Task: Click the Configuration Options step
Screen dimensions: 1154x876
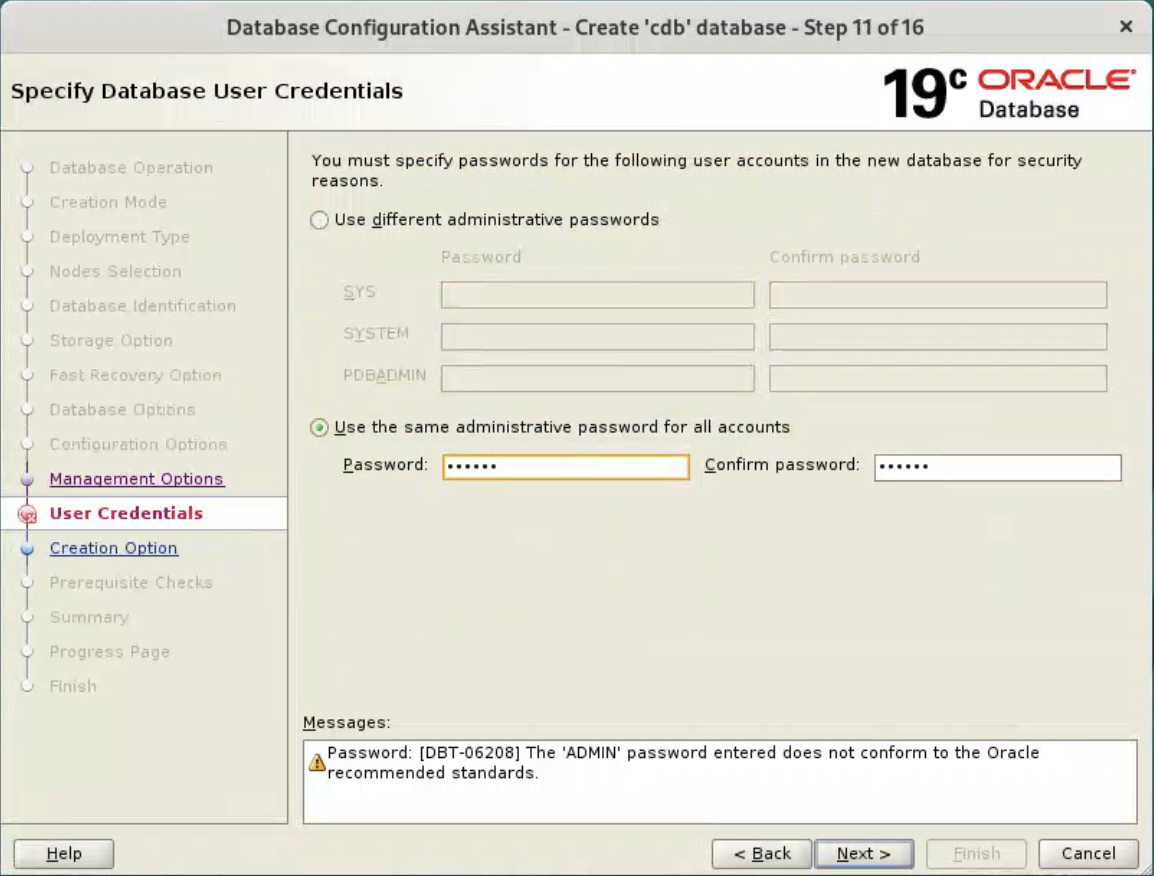Action: (138, 445)
